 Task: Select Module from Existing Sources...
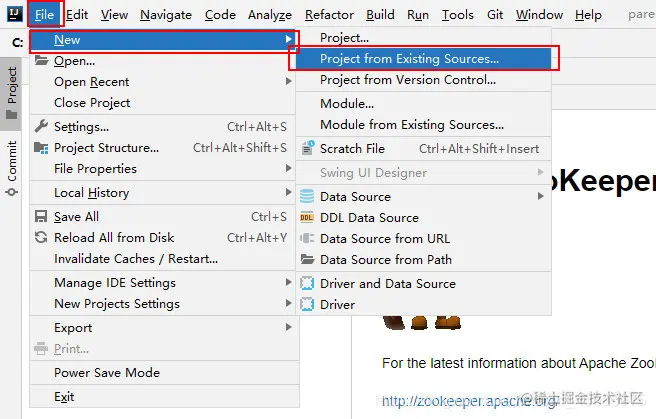423,125
